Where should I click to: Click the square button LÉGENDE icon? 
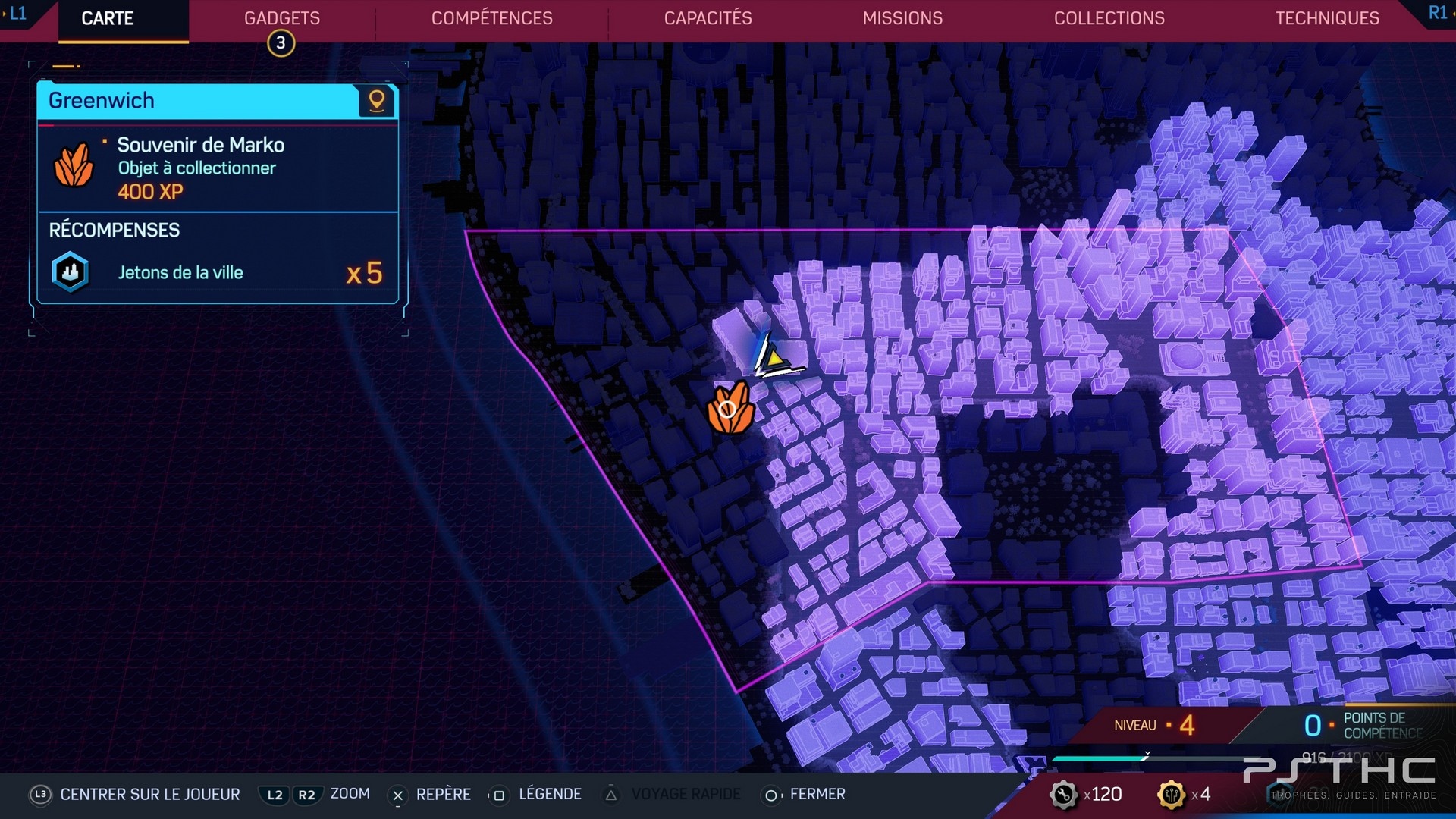[x=498, y=795]
